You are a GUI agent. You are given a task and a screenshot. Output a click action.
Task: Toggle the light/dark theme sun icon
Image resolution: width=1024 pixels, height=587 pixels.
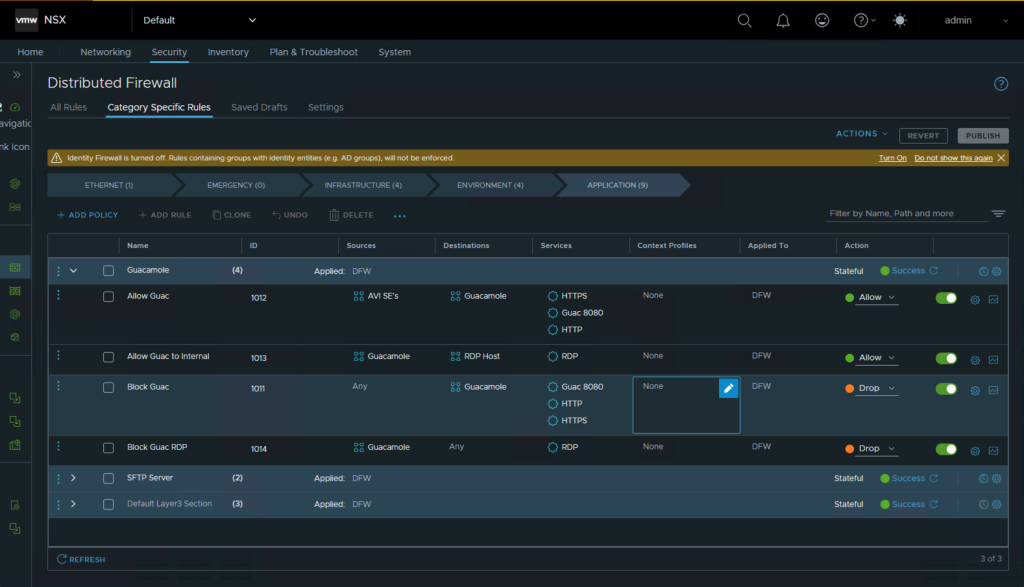coord(900,20)
